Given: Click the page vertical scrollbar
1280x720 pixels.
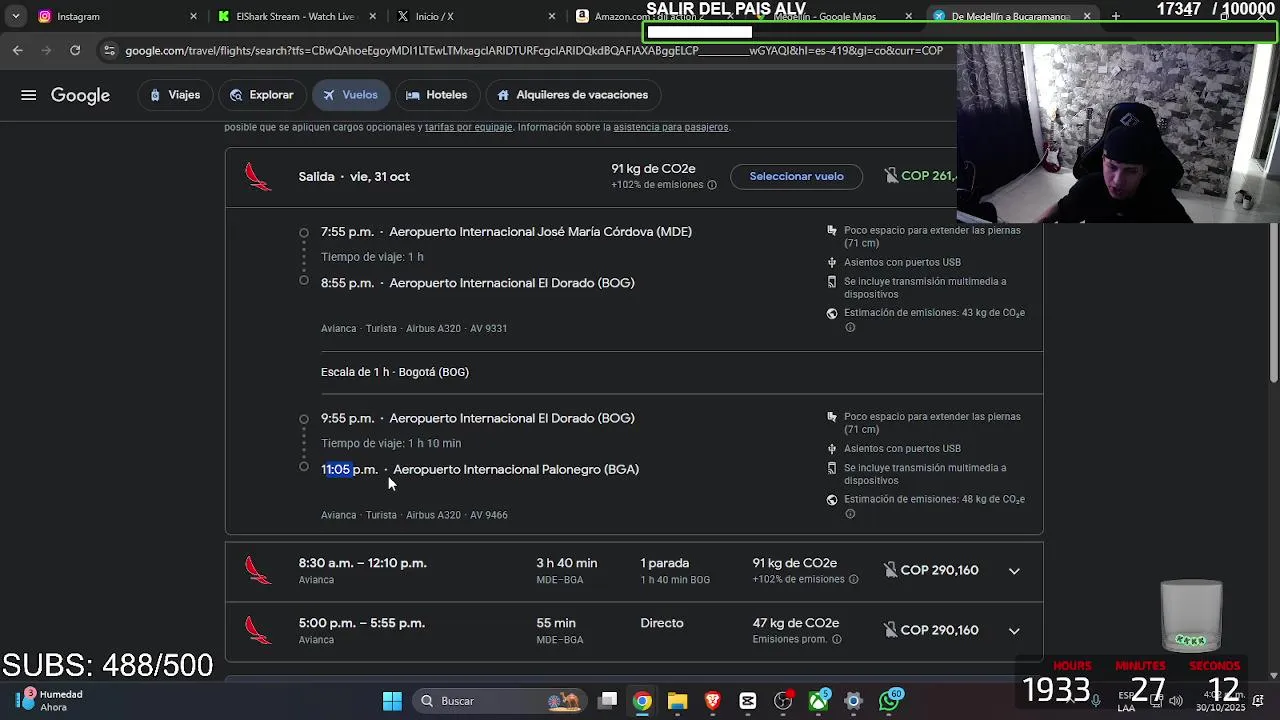Looking at the screenshot, I should pos(1274,302).
